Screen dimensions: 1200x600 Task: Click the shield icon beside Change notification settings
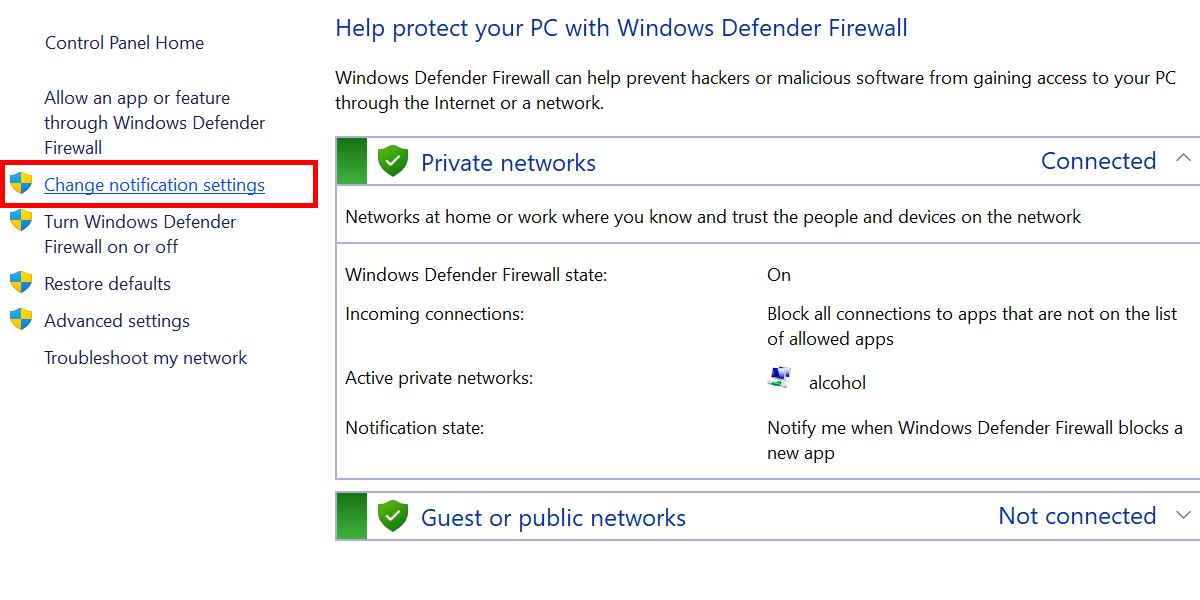[x=22, y=183]
